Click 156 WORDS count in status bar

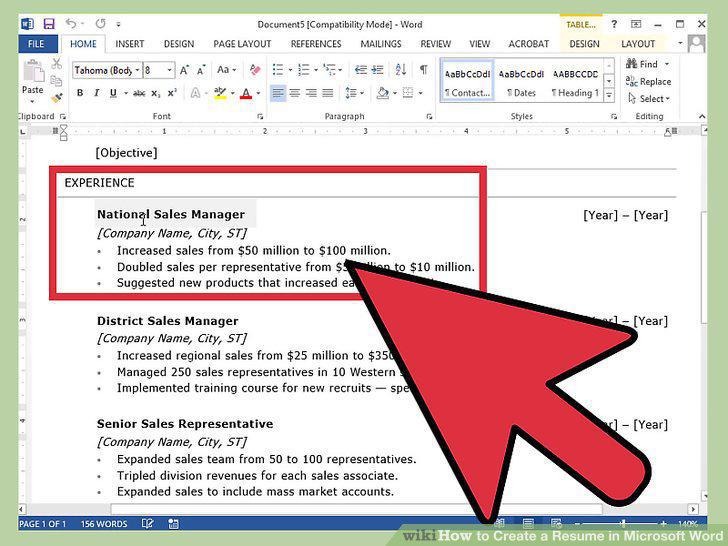tap(104, 524)
